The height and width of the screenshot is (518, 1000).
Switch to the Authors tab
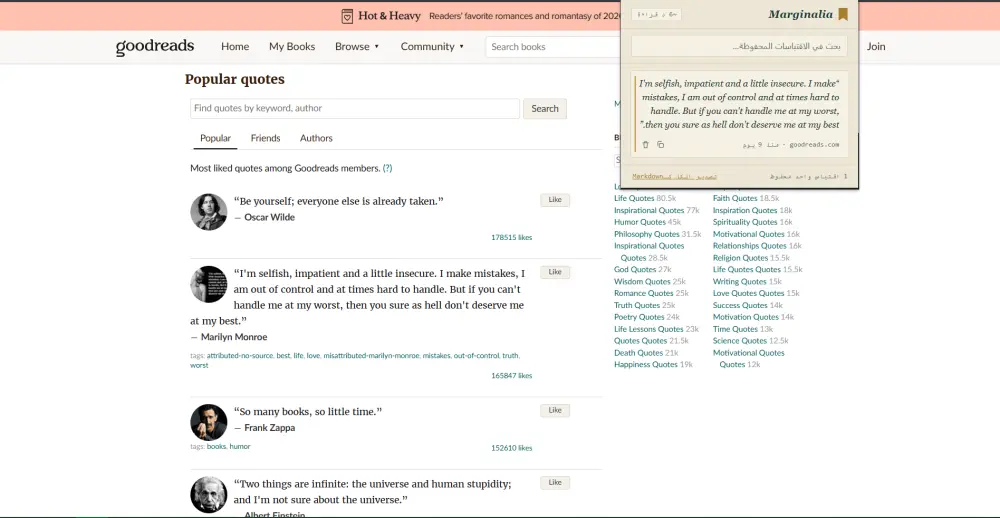[x=316, y=138]
